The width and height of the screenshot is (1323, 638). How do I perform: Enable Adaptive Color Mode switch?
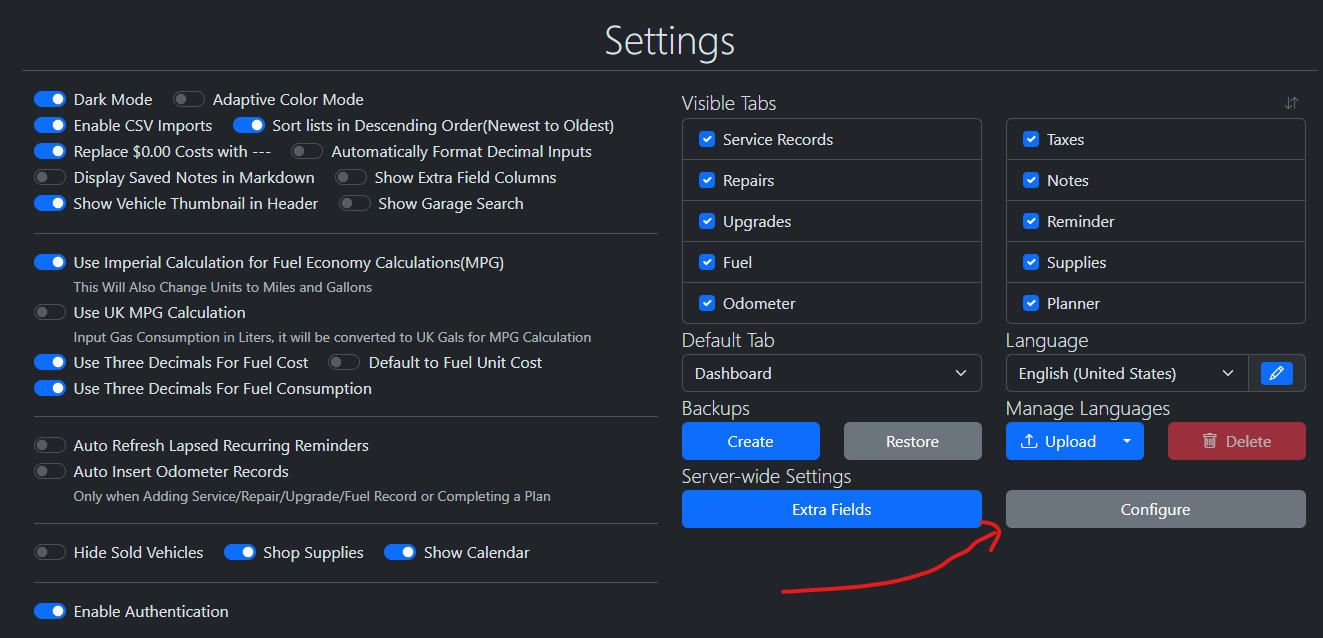[x=189, y=100]
